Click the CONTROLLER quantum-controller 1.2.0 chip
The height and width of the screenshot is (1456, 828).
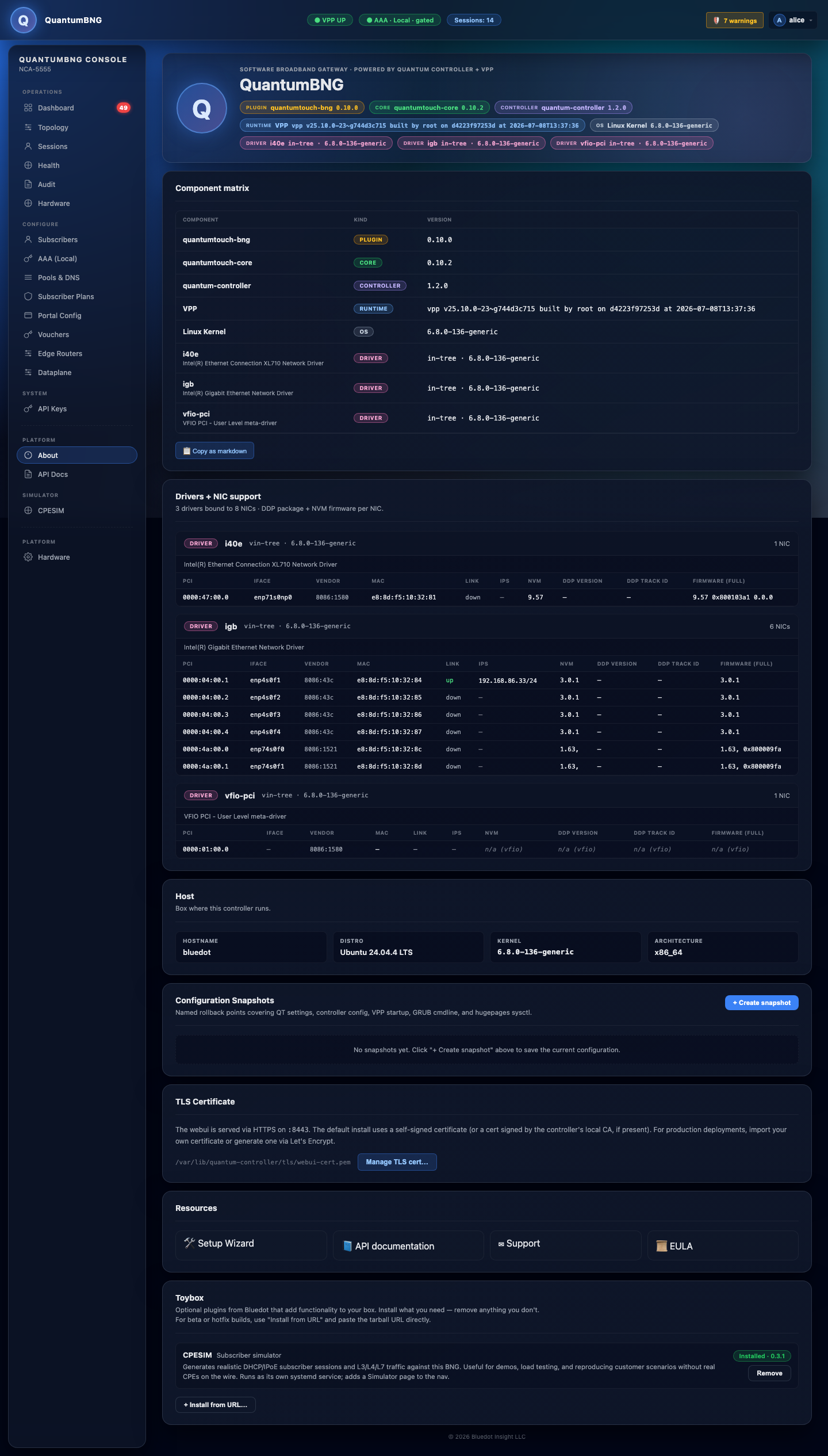tap(563, 108)
